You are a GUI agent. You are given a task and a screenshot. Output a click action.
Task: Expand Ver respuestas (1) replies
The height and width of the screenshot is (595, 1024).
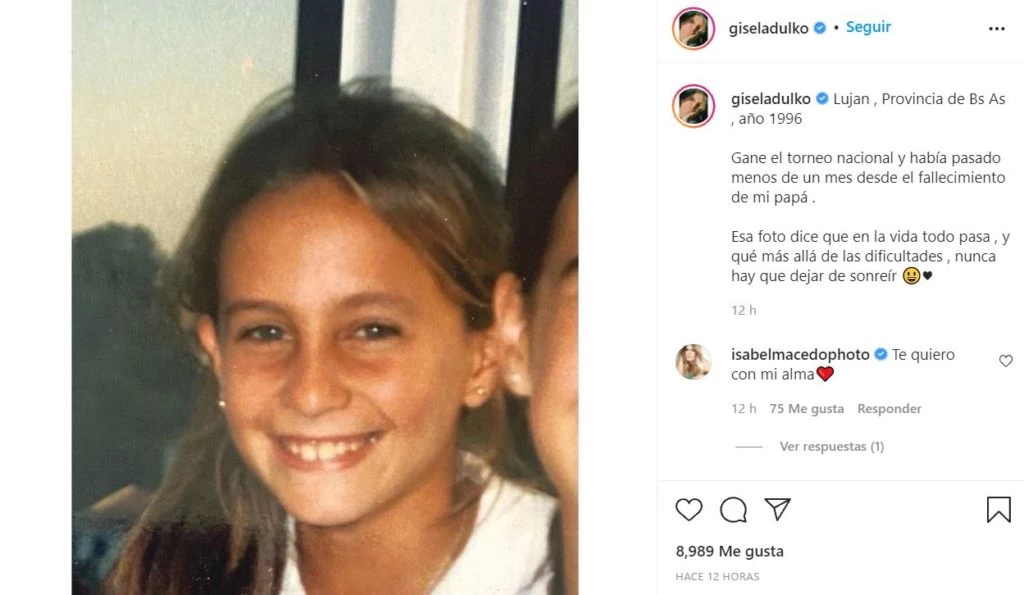click(831, 446)
